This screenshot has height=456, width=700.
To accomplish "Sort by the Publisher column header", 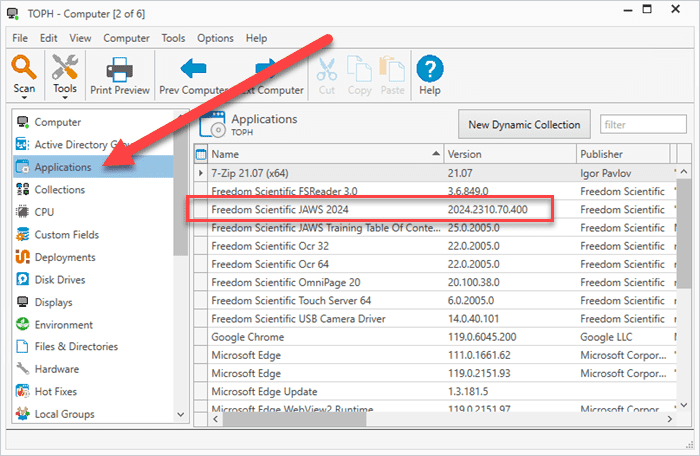I will coord(623,154).
